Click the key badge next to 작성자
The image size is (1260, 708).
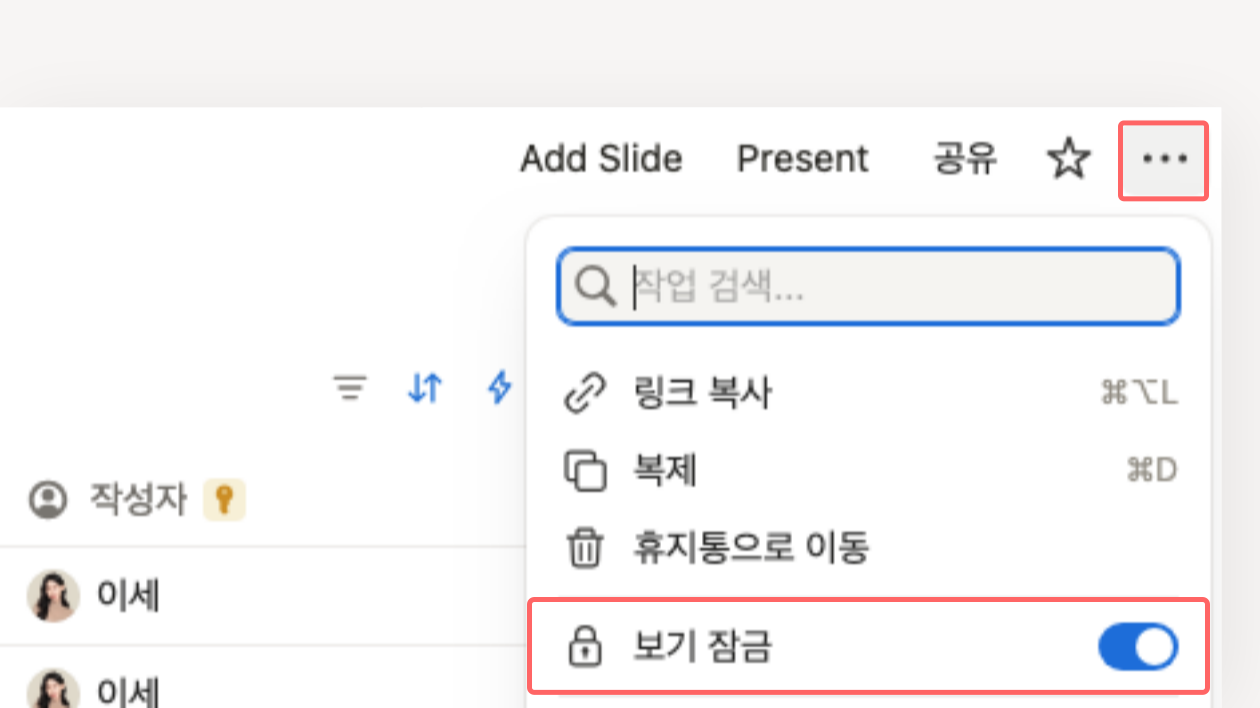[x=224, y=499]
